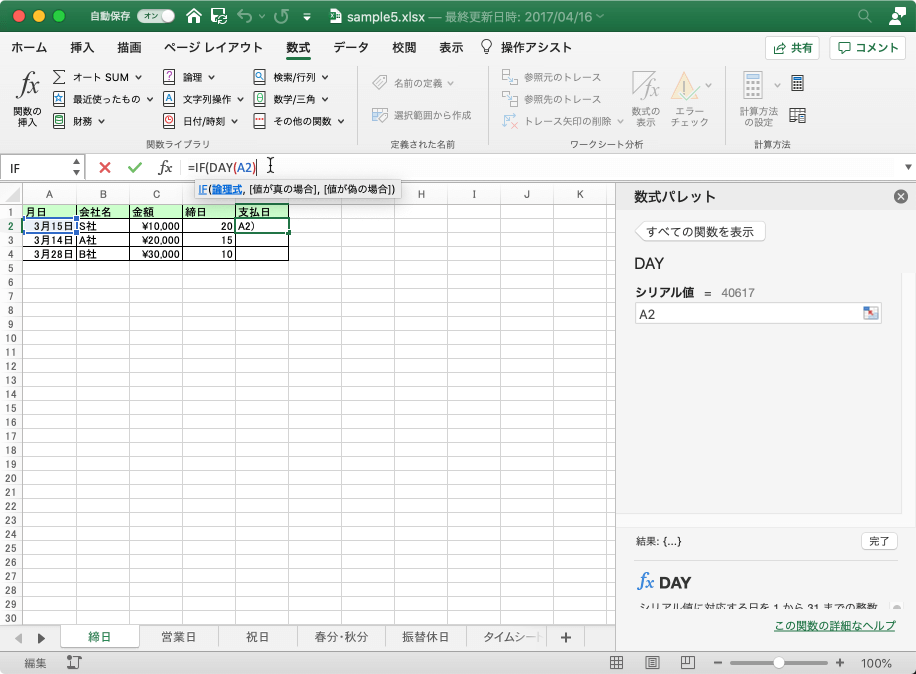Open the detailed function help link
The width and height of the screenshot is (916, 674).
(x=835, y=626)
